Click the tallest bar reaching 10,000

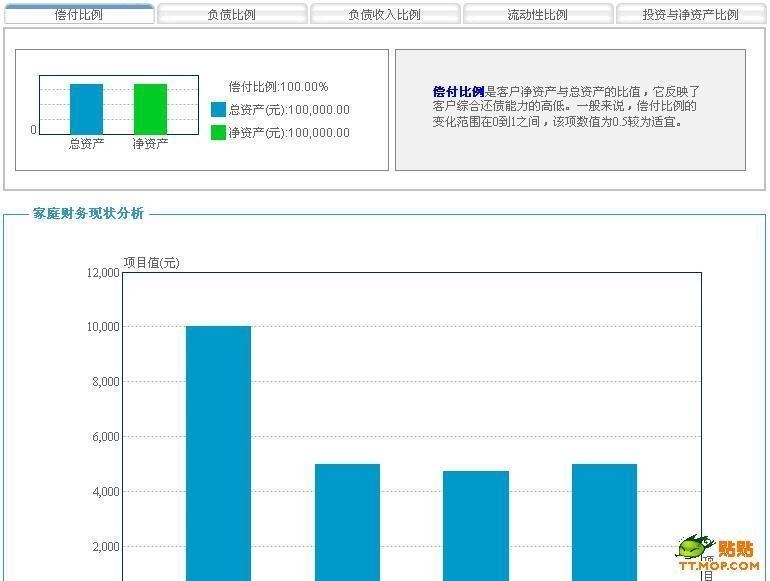(x=218, y=453)
